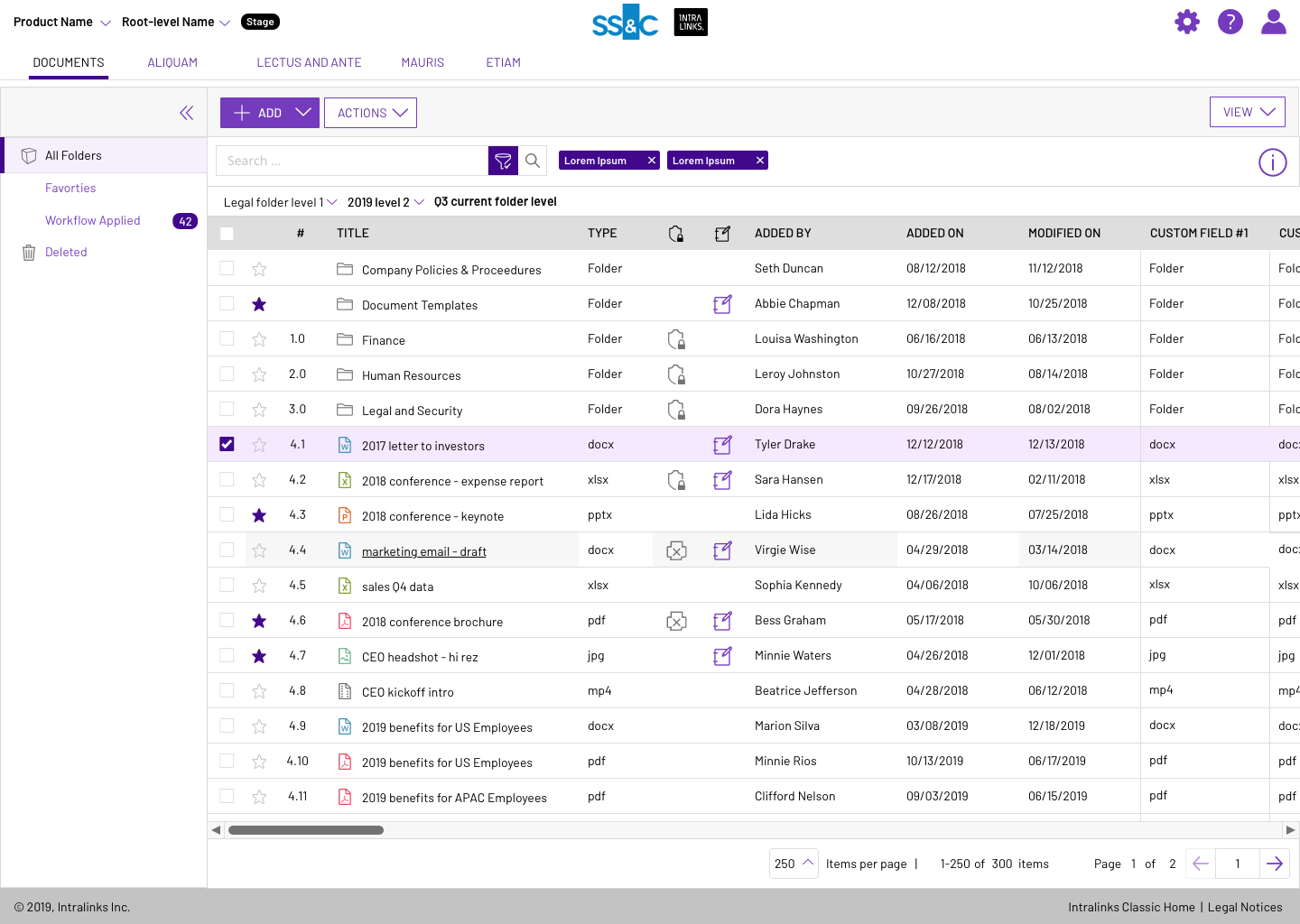The height and width of the screenshot is (924, 1300).
Task: Click the scrollbar left arrow
Action: coord(216,830)
